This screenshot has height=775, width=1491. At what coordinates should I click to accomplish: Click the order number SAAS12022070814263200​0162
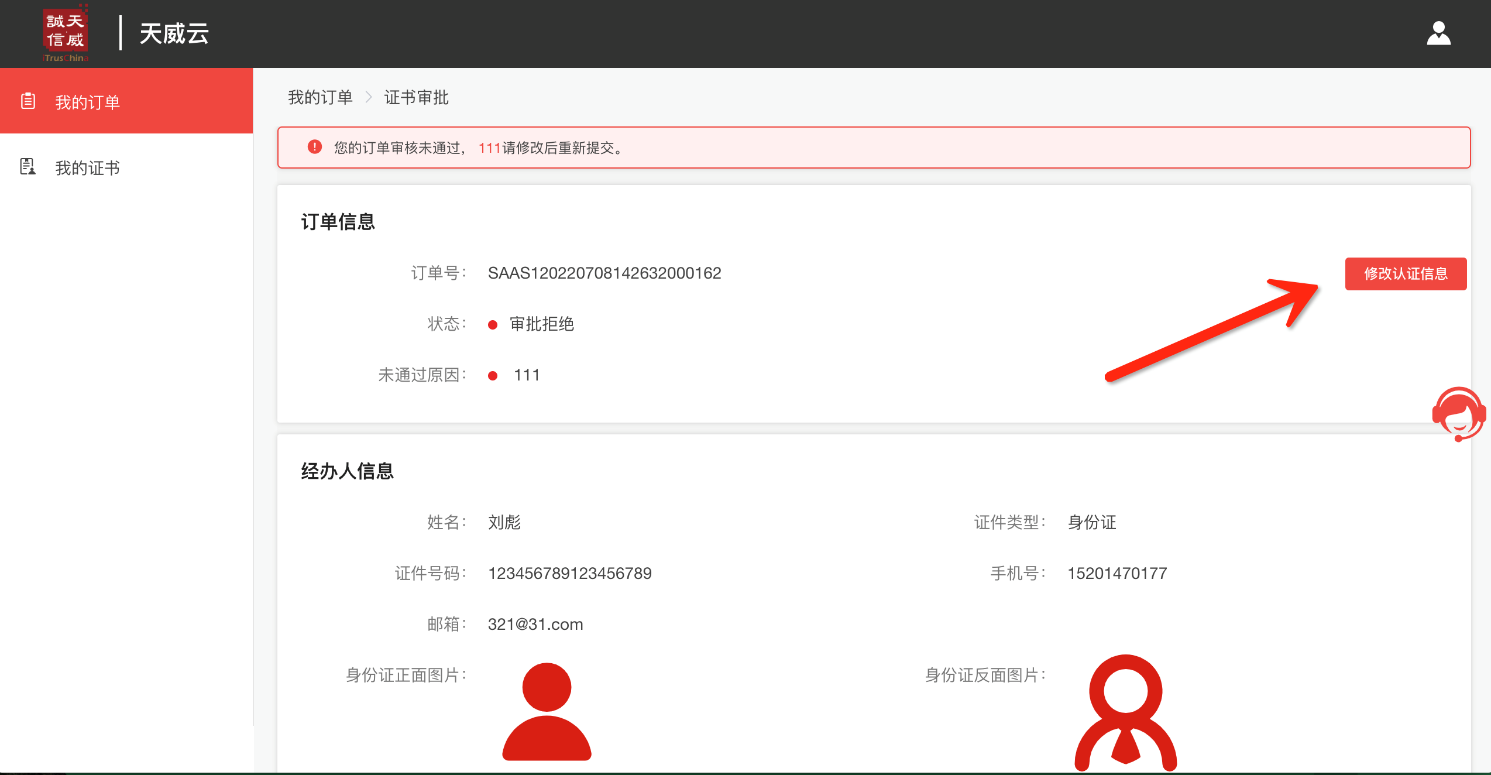click(x=604, y=273)
